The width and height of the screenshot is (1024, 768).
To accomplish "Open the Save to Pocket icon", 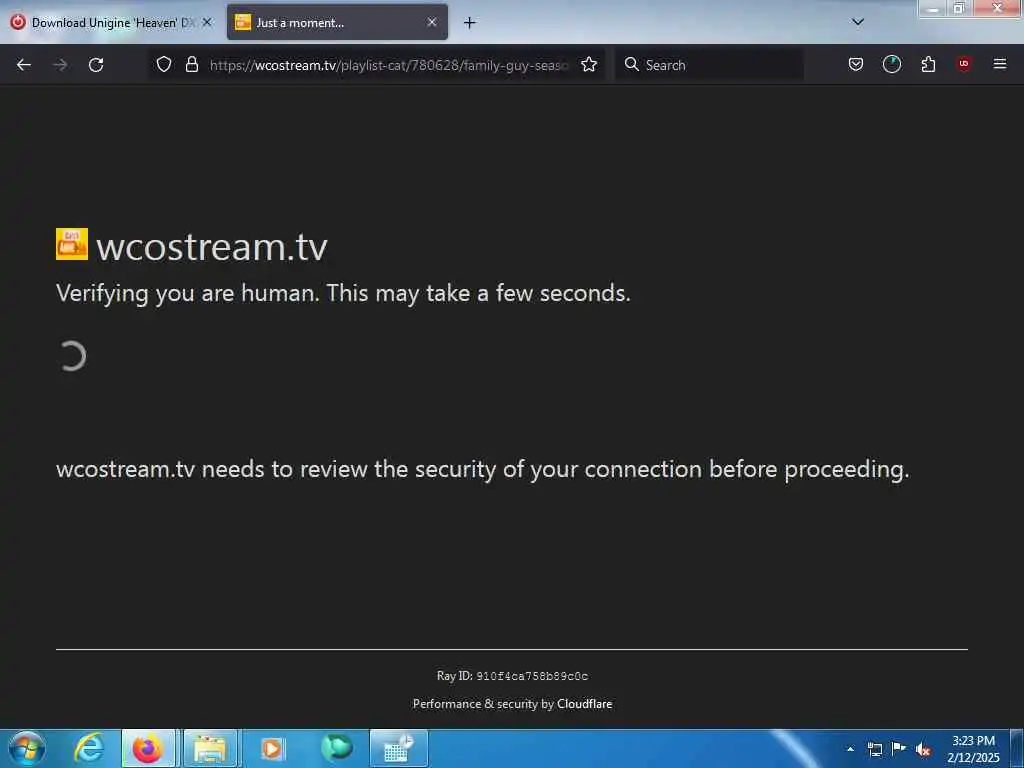I will pyautogui.click(x=856, y=64).
